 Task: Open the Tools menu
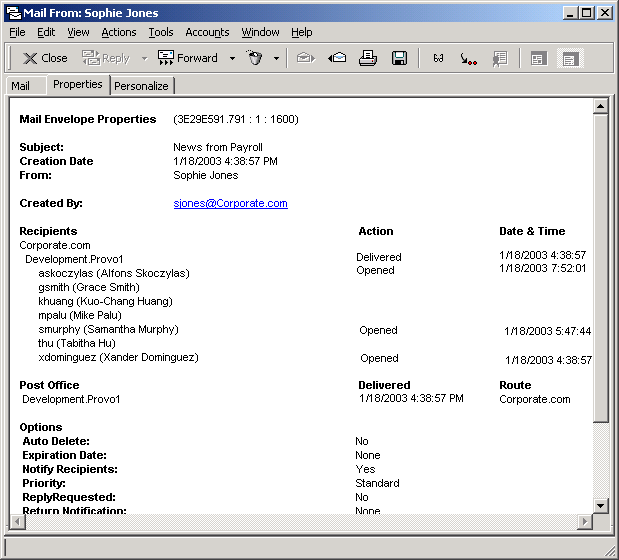[x=161, y=32]
